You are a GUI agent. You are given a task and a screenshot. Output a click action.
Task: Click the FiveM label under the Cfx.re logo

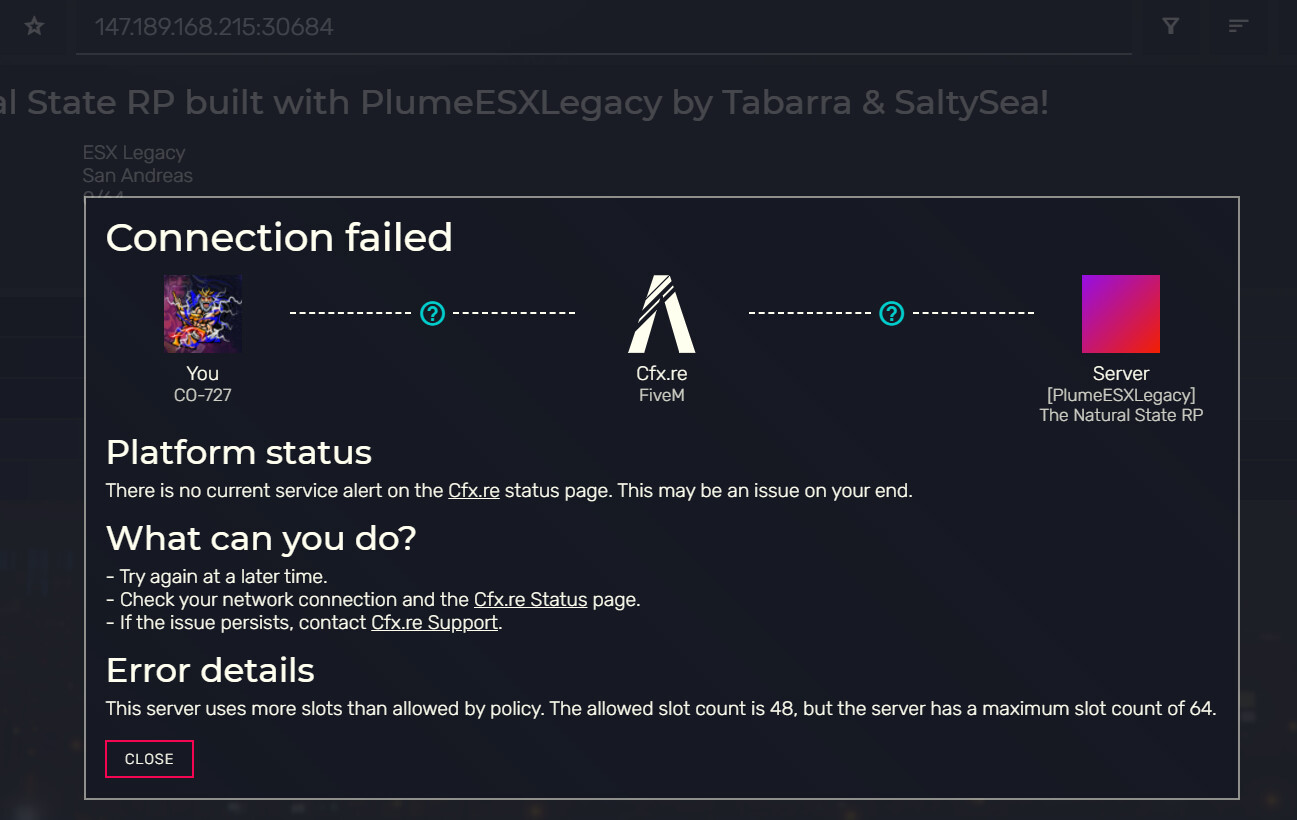click(x=661, y=394)
